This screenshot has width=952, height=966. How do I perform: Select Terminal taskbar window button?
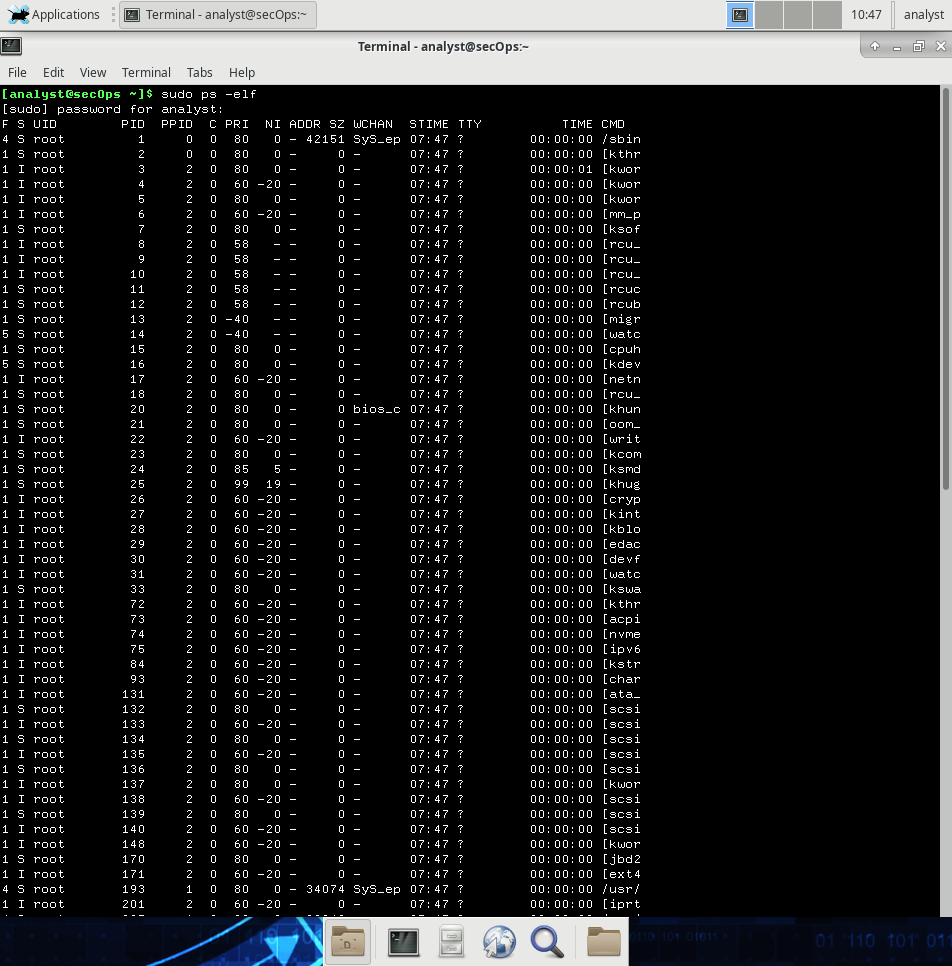[x=218, y=15]
